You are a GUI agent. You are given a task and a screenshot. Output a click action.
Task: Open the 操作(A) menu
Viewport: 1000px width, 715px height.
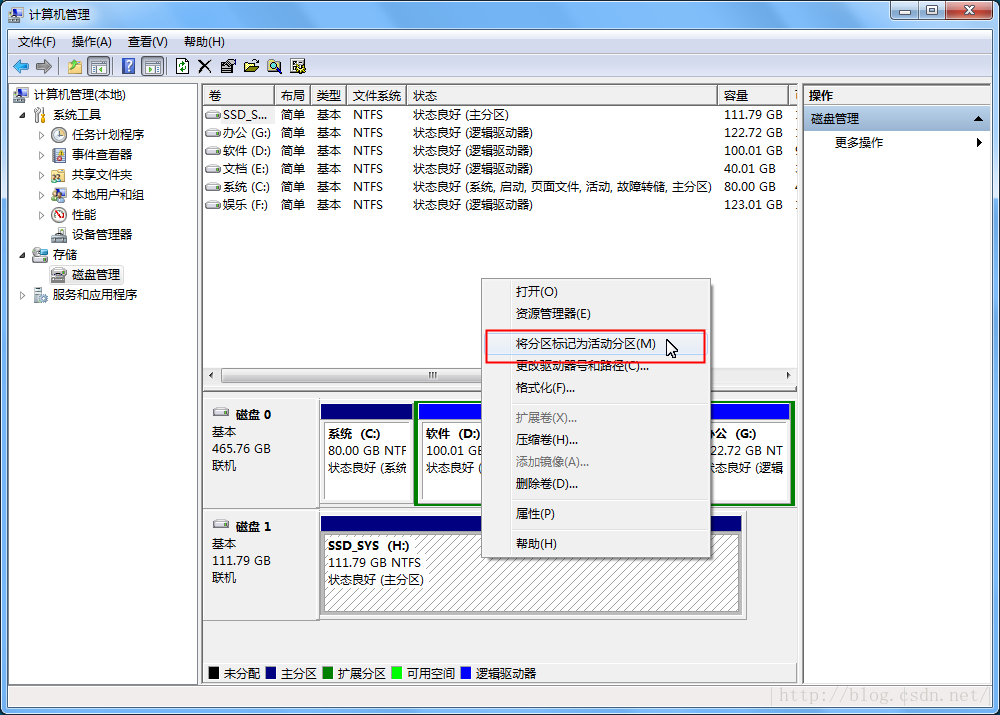[92, 42]
